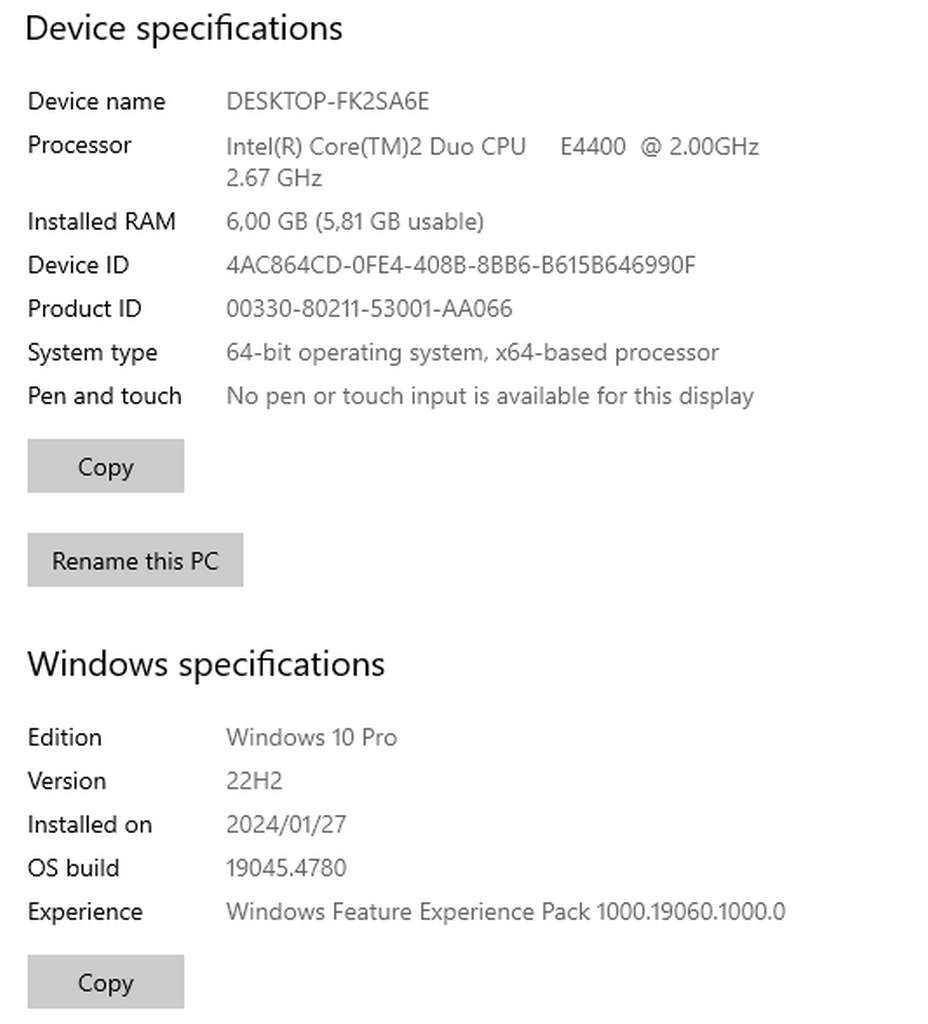Screen dimensions: 928x1024
Task: Click the Pen and touch status text
Action: tap(490, 396)
